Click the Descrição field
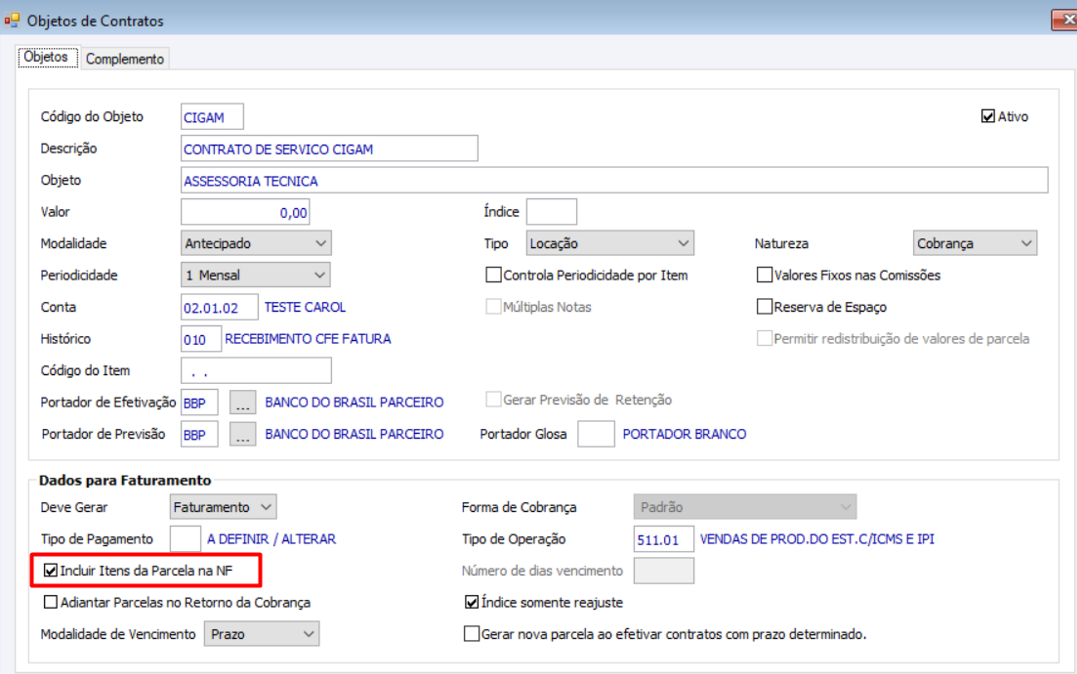1077x674 pixels. [330, 148]
